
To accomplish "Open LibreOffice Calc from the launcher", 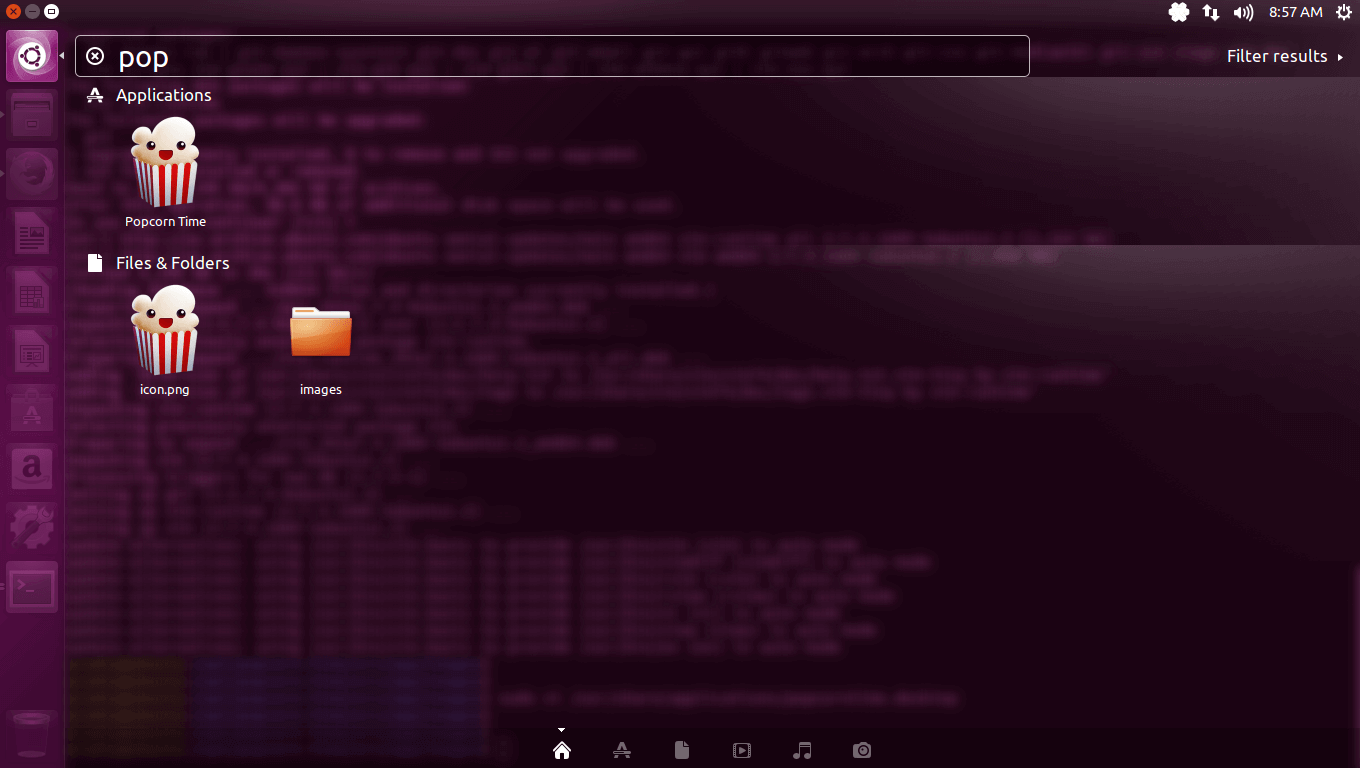I will coord(32,294).
